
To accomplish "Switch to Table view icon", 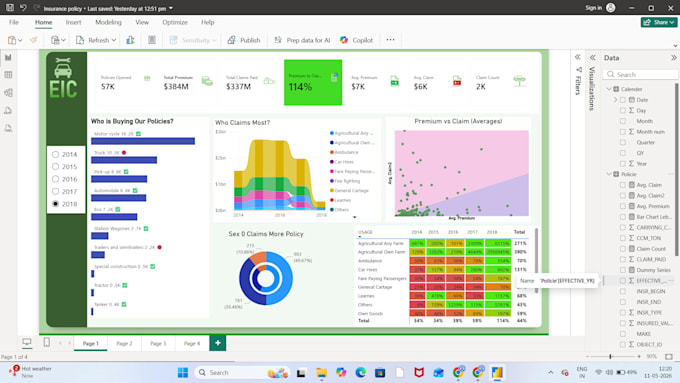I will [x=8, y=75].
